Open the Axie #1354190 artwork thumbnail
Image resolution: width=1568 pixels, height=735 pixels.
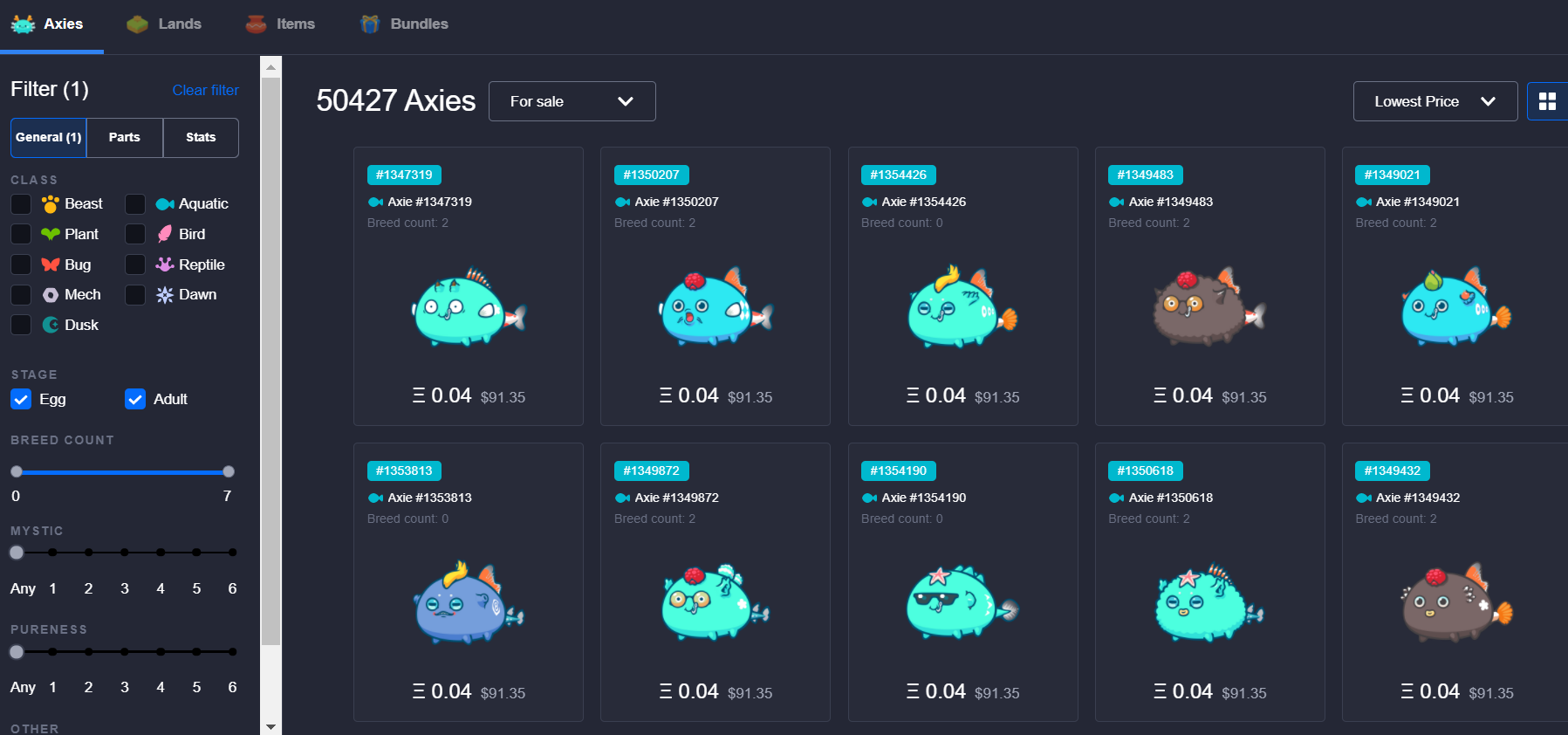point(962,602)
